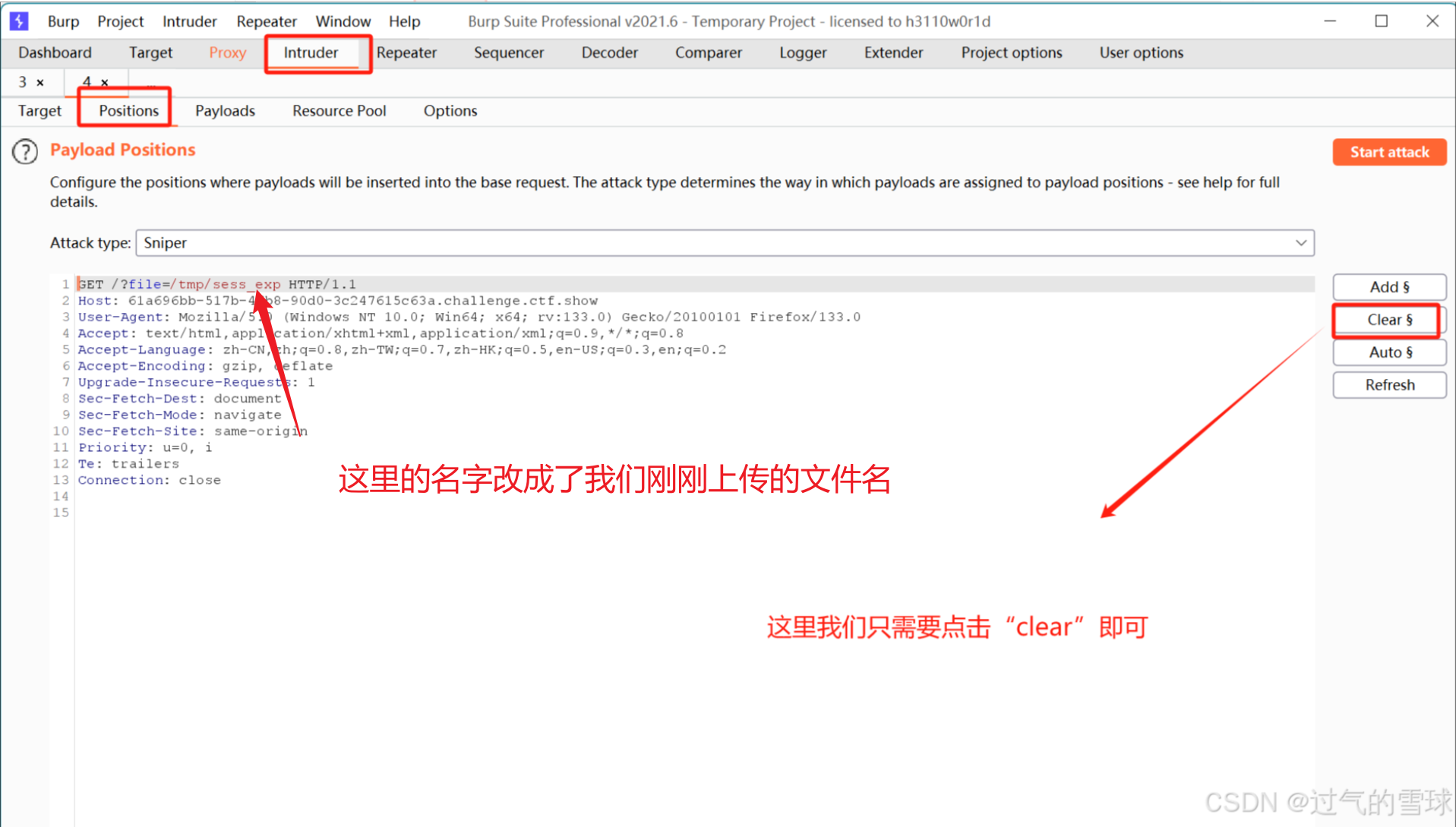Open the Decoder tab
Image resolution: width=1456 pixels, height=827 pixels.
tap(609, 52)
